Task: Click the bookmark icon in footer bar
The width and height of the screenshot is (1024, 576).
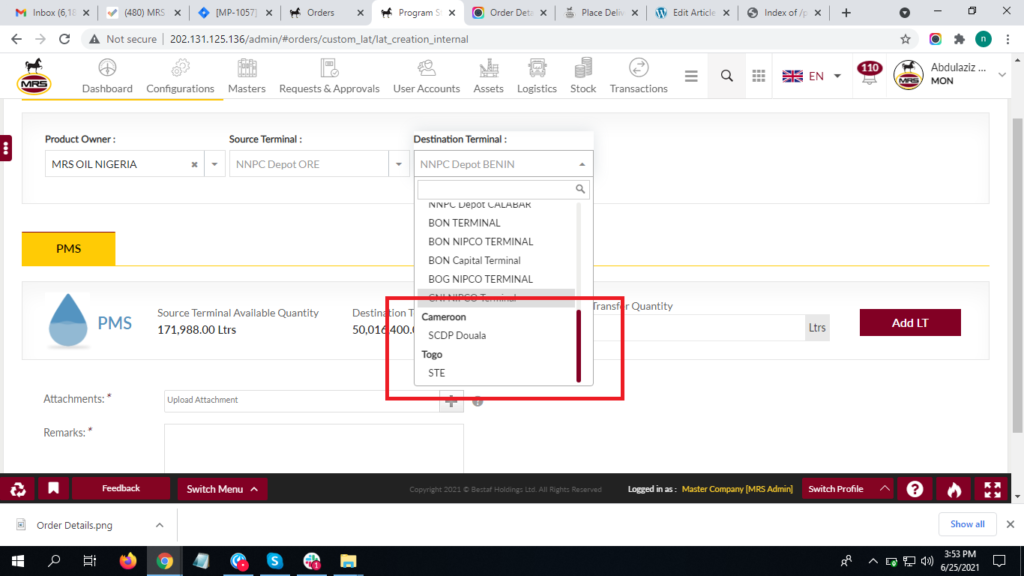Action: coord(54,488)
